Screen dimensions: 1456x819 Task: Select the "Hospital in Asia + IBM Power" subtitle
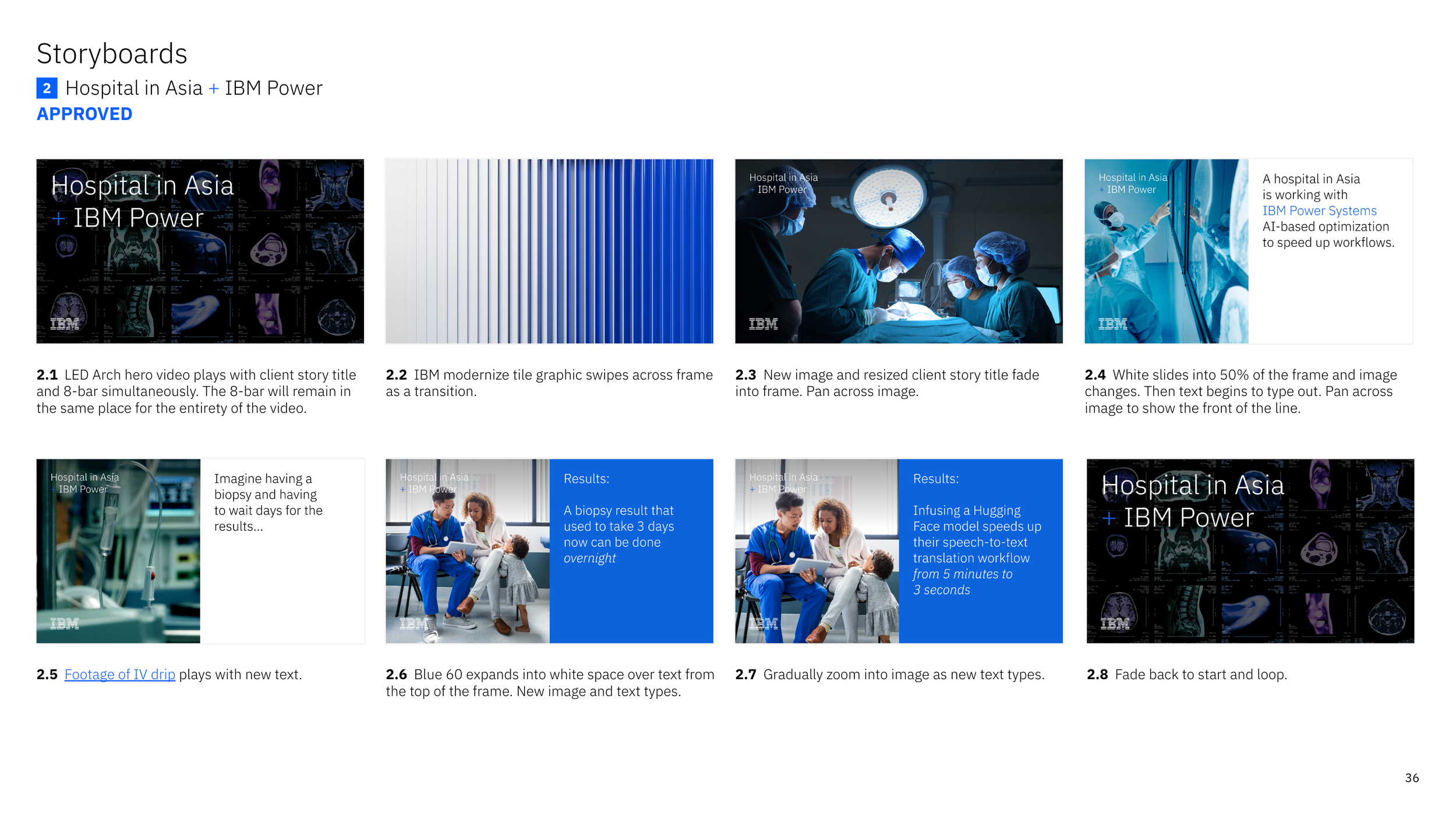(x=194, y=88)
